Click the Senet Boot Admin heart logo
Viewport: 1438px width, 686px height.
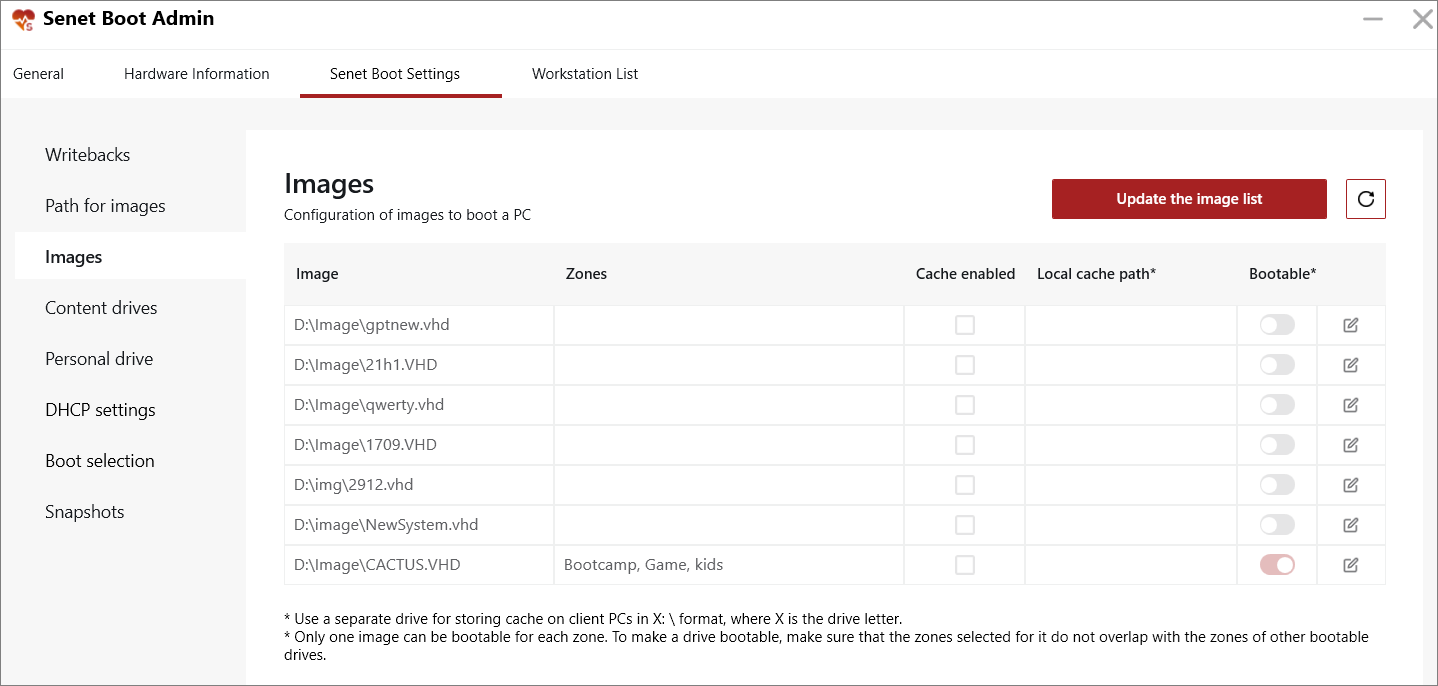coord(23,19)
